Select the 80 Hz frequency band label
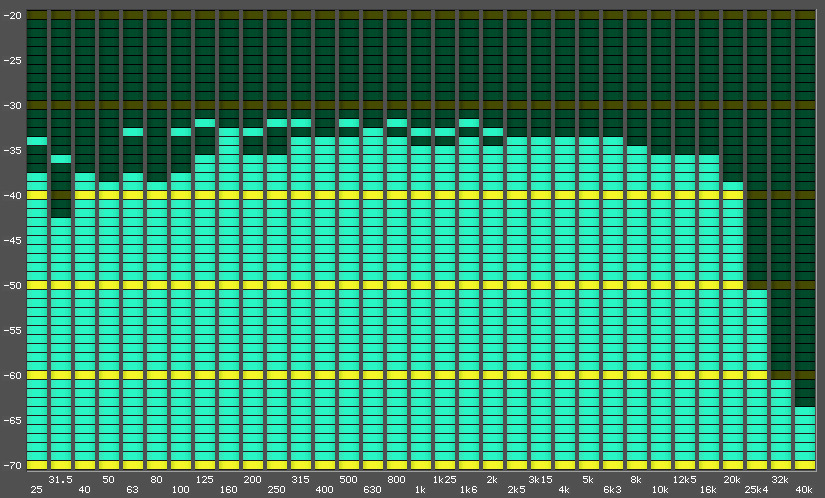The width and height of the screenshot is (825, 498). click(156, 480)
